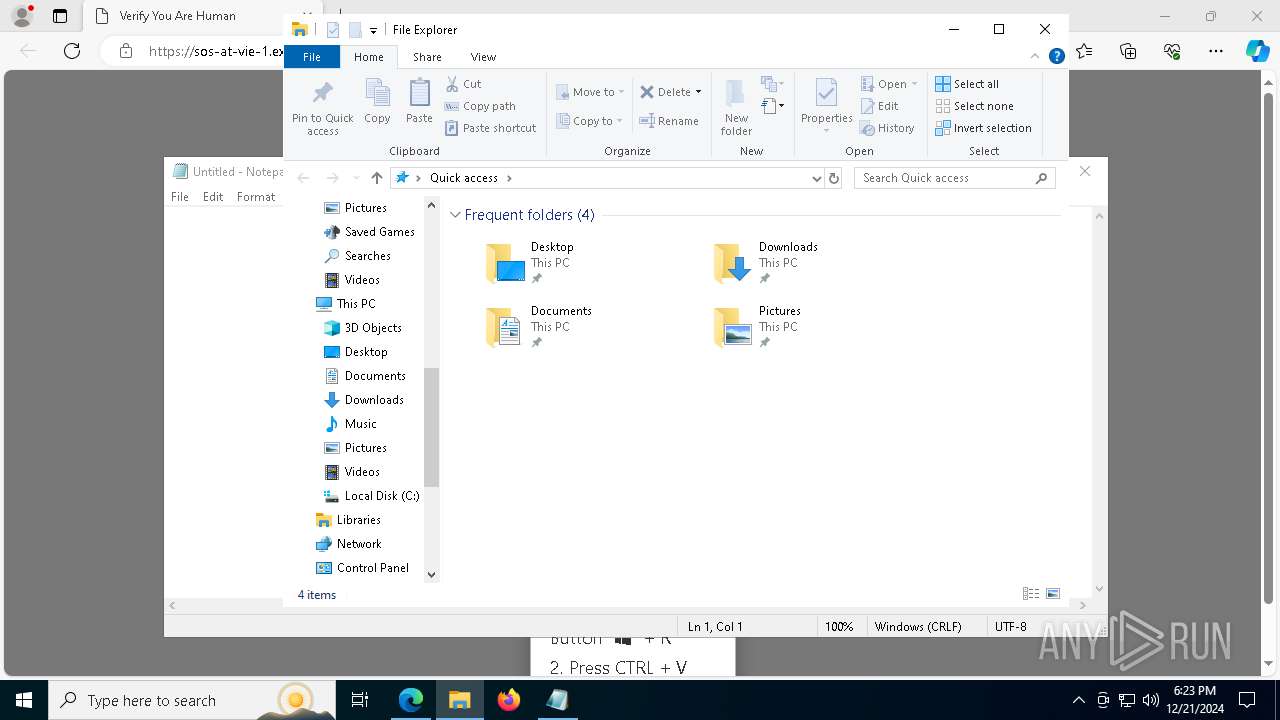
Task: Open Notepad File menu
Action: [x=180, y=197]
